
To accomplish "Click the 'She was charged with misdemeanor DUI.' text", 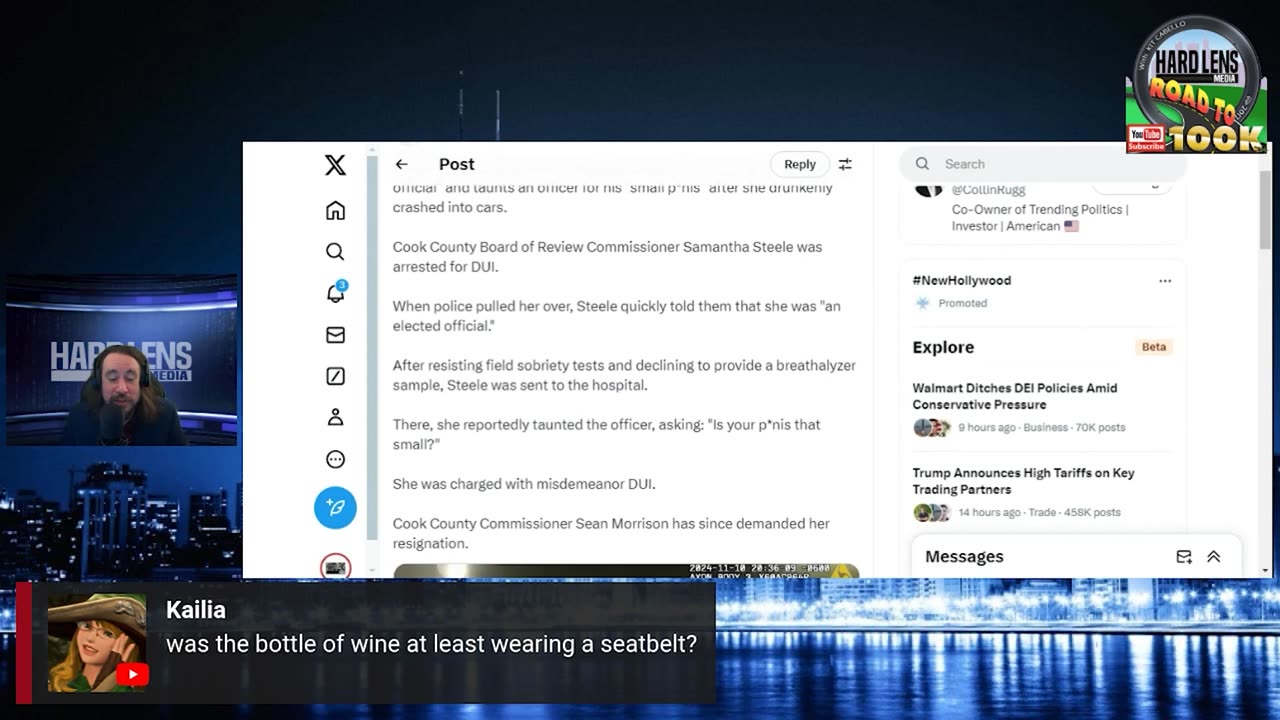I will (524, 484).
